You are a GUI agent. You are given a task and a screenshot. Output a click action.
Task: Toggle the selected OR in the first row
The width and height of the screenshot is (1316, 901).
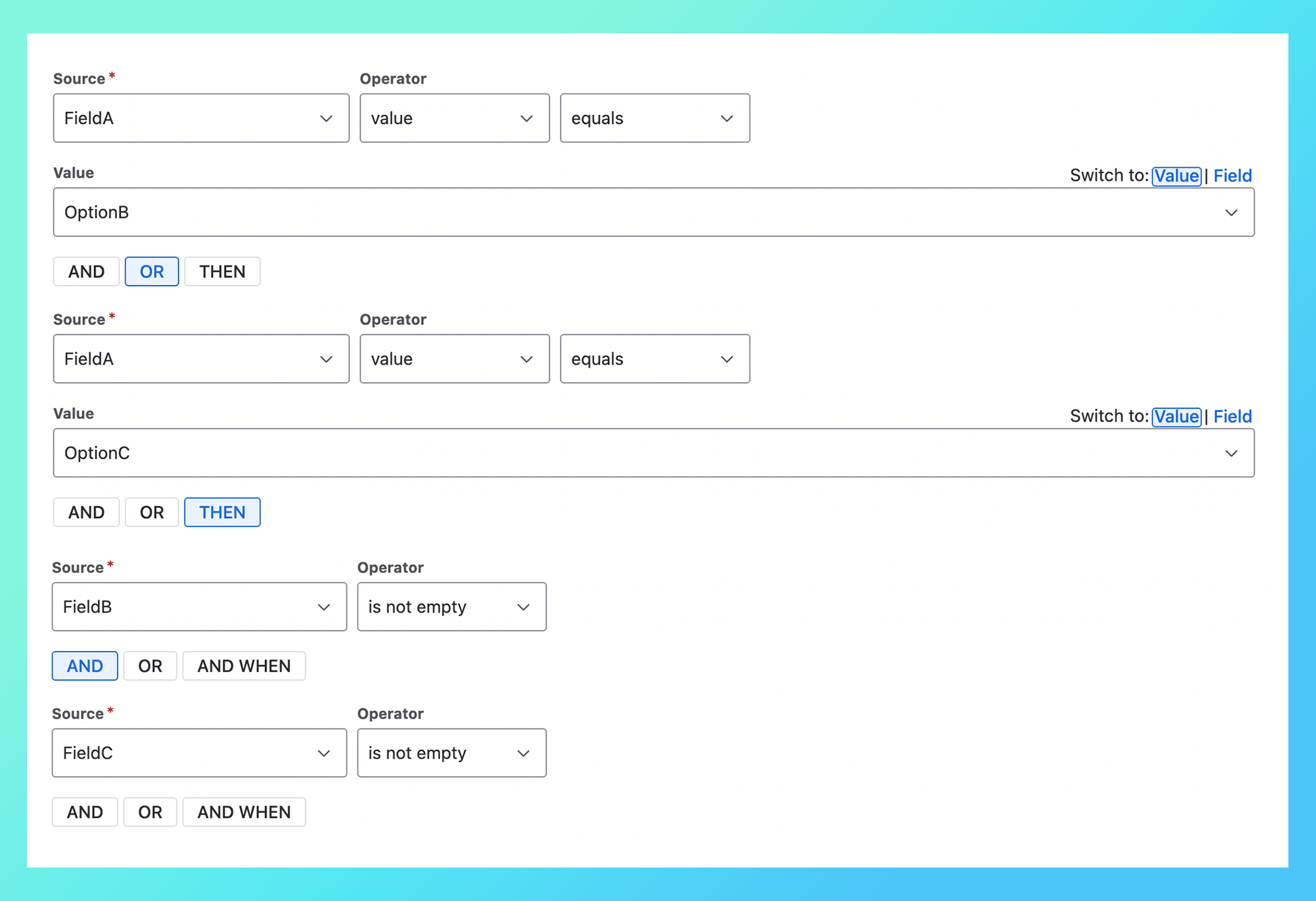click(151, 271)
